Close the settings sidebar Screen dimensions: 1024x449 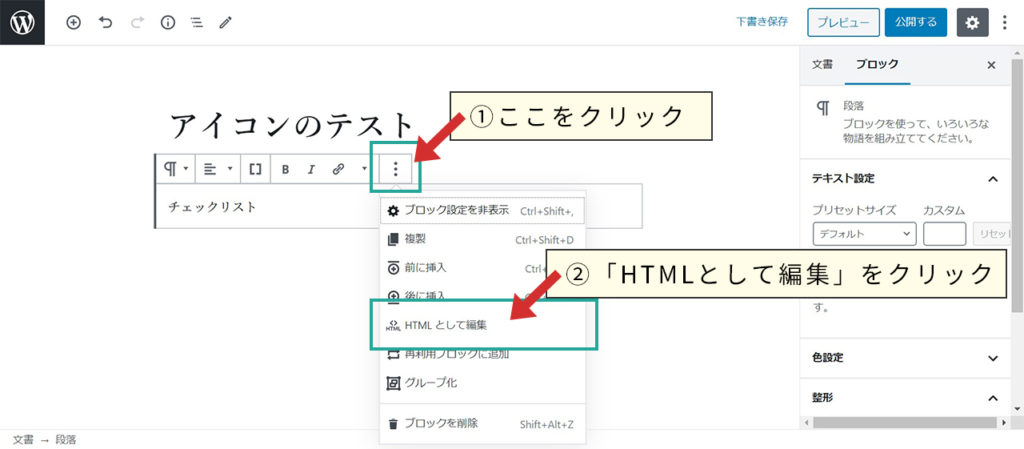(x=991, y=65)
